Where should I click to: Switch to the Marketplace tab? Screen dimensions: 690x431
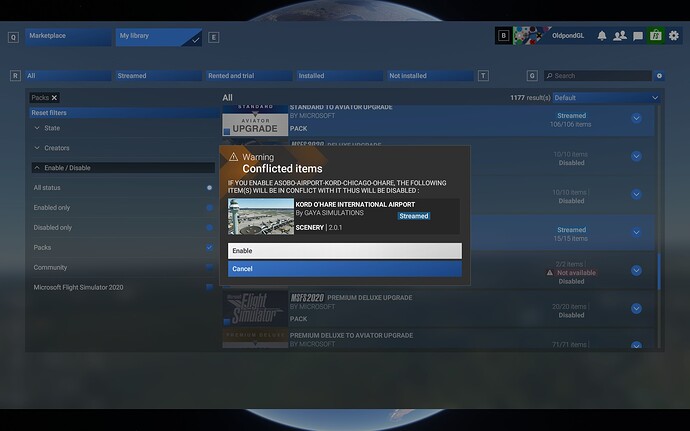click(68, 36)
